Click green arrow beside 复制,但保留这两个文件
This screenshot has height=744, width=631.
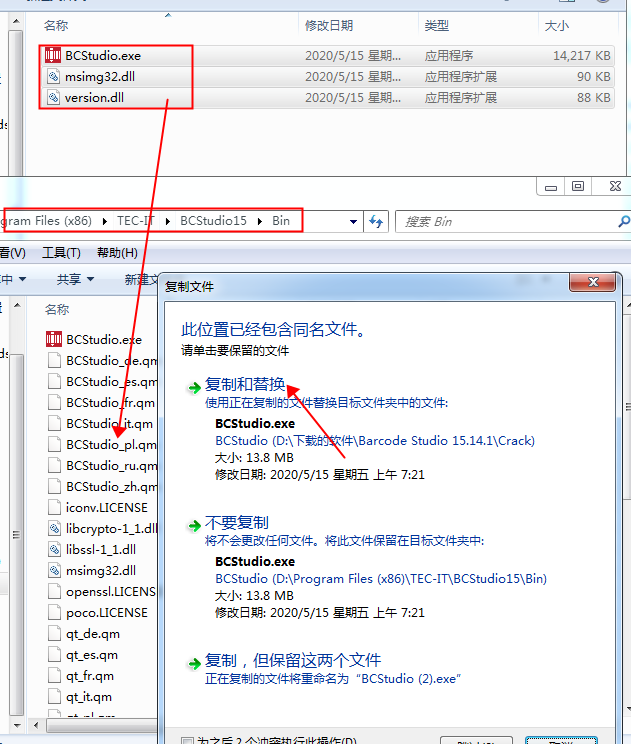pos(194,663)
